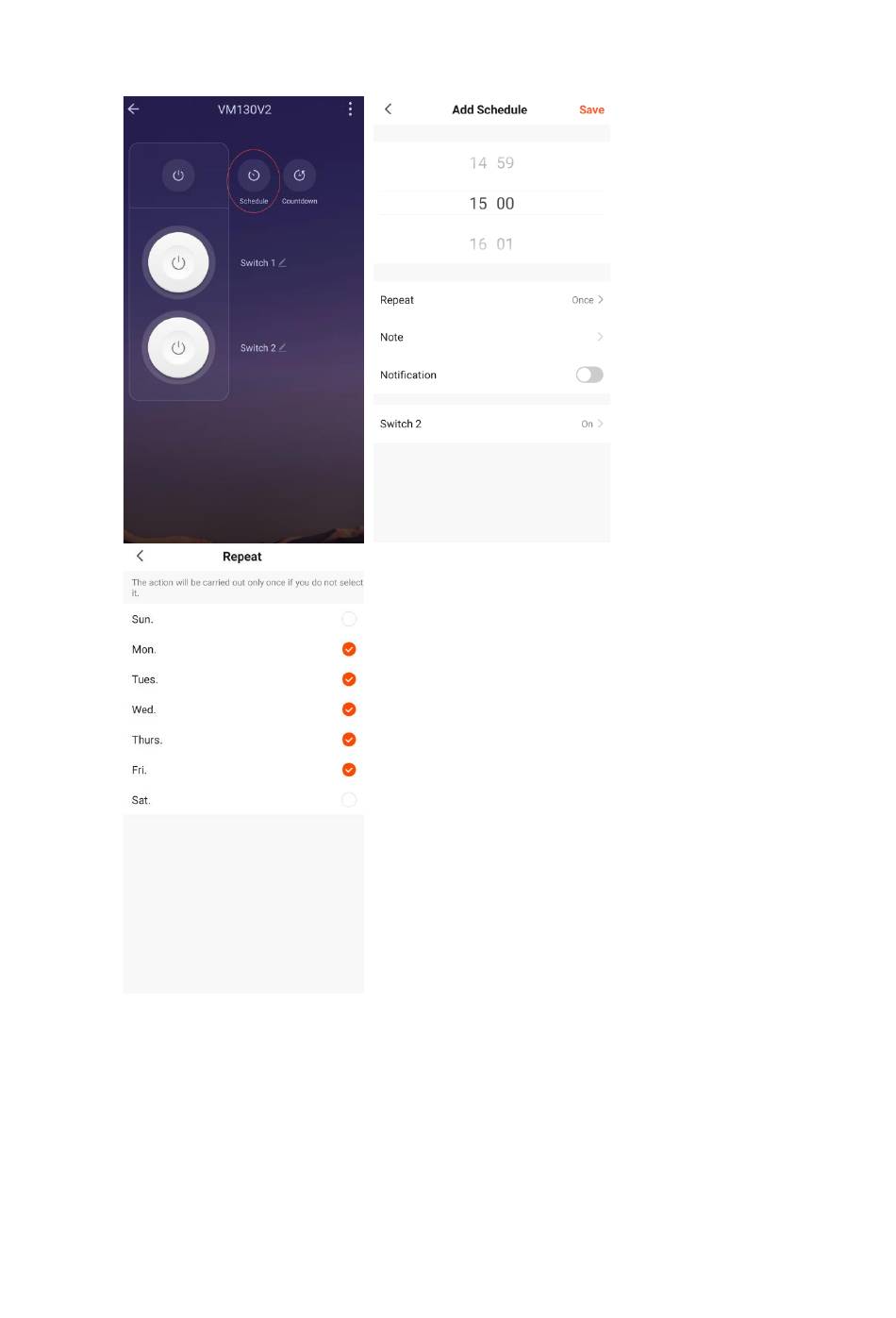Screen dimensions: 896x1318
Task: Check the Sat. repeat day
Action: [349, 800]
